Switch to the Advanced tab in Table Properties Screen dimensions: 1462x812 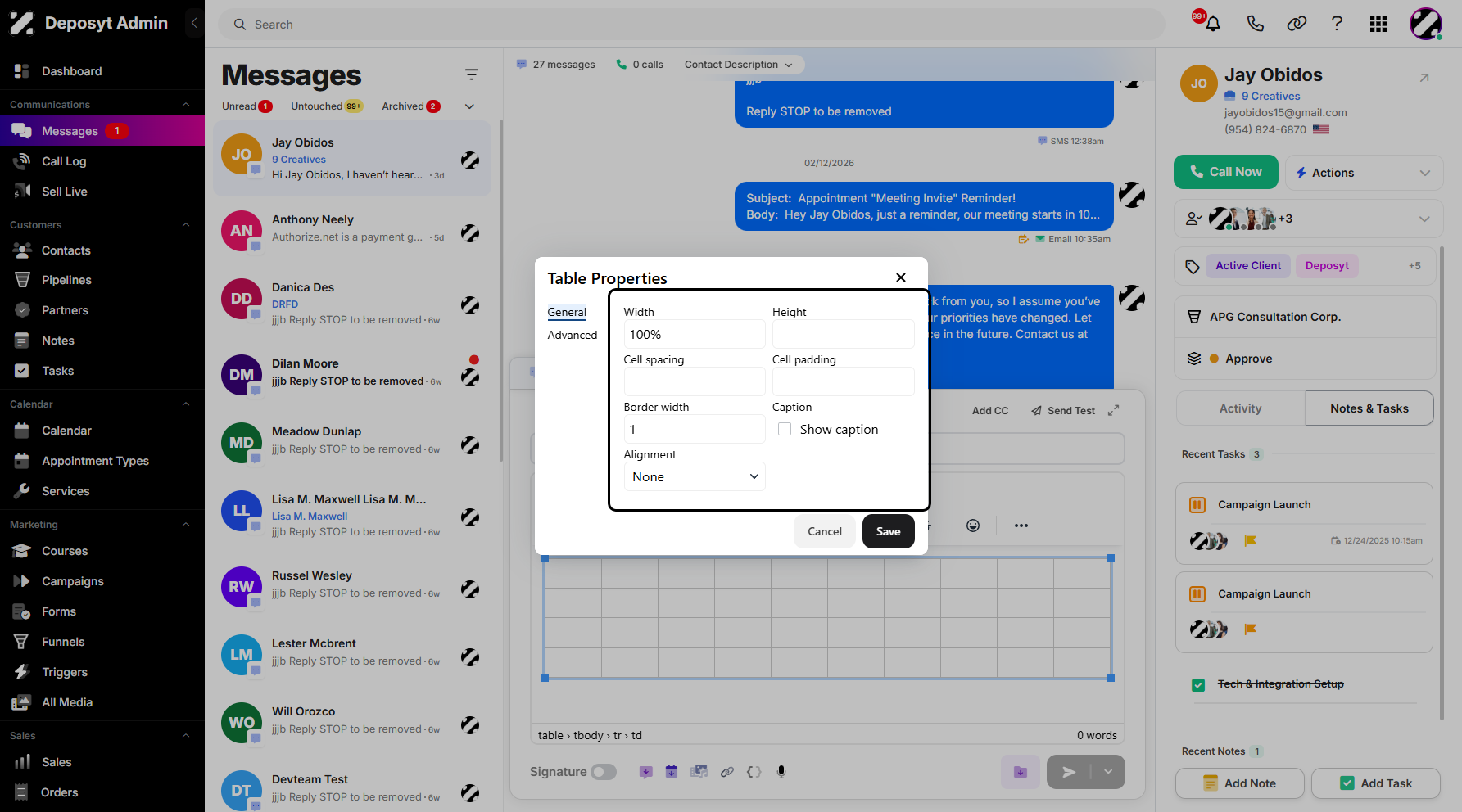coord(573,335)
